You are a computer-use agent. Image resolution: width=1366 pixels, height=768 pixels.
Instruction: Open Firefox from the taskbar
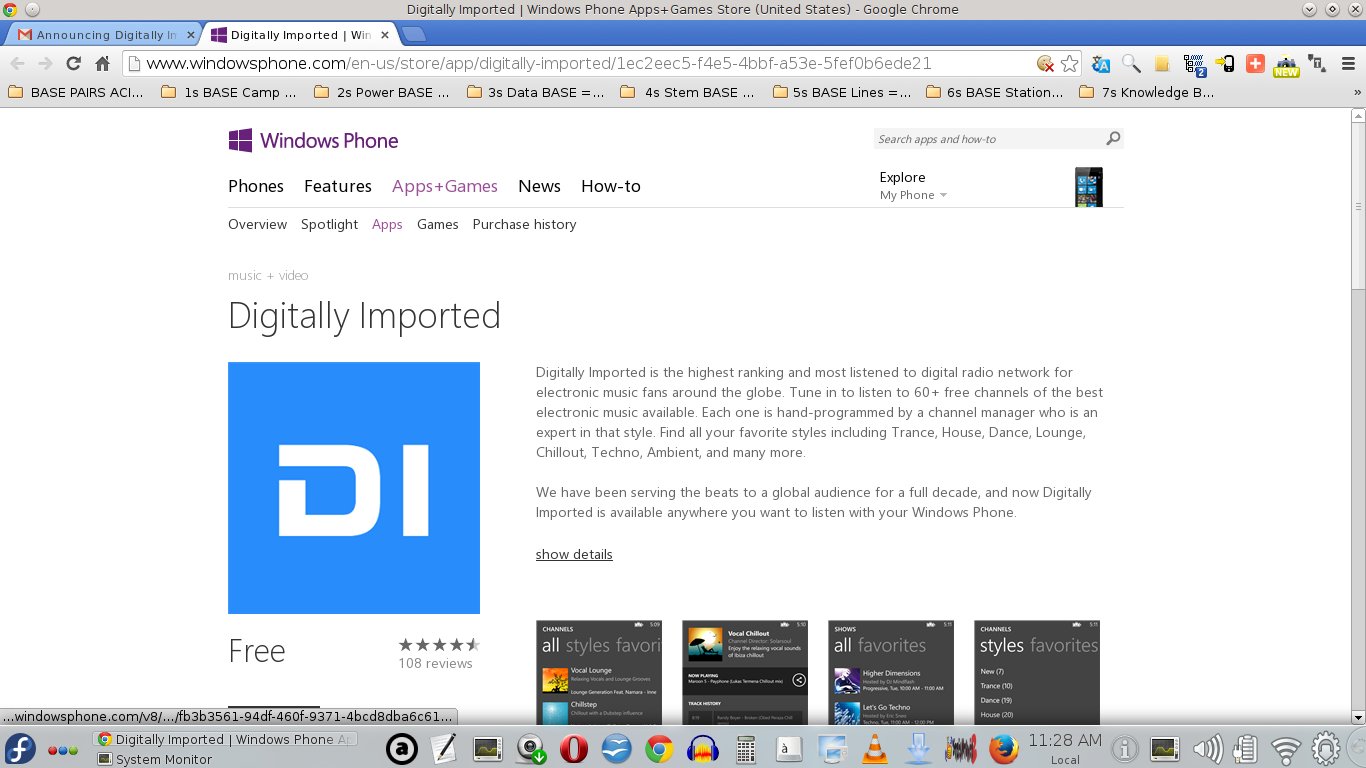click(x=1003, y=748)
